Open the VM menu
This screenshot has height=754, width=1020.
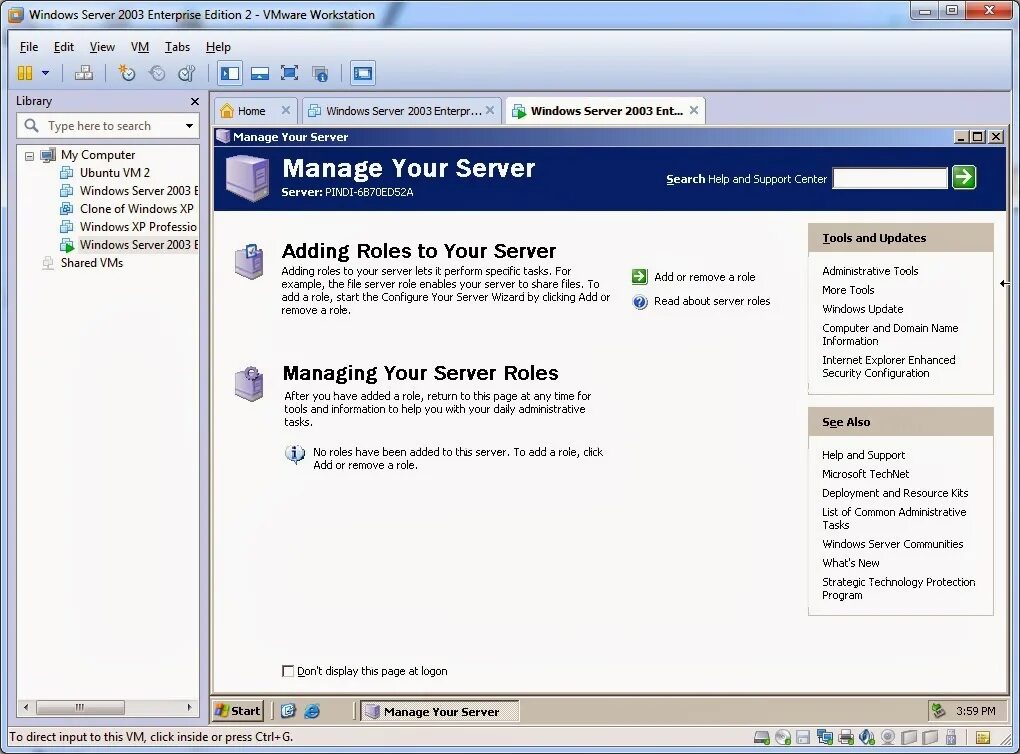[140, 47]
